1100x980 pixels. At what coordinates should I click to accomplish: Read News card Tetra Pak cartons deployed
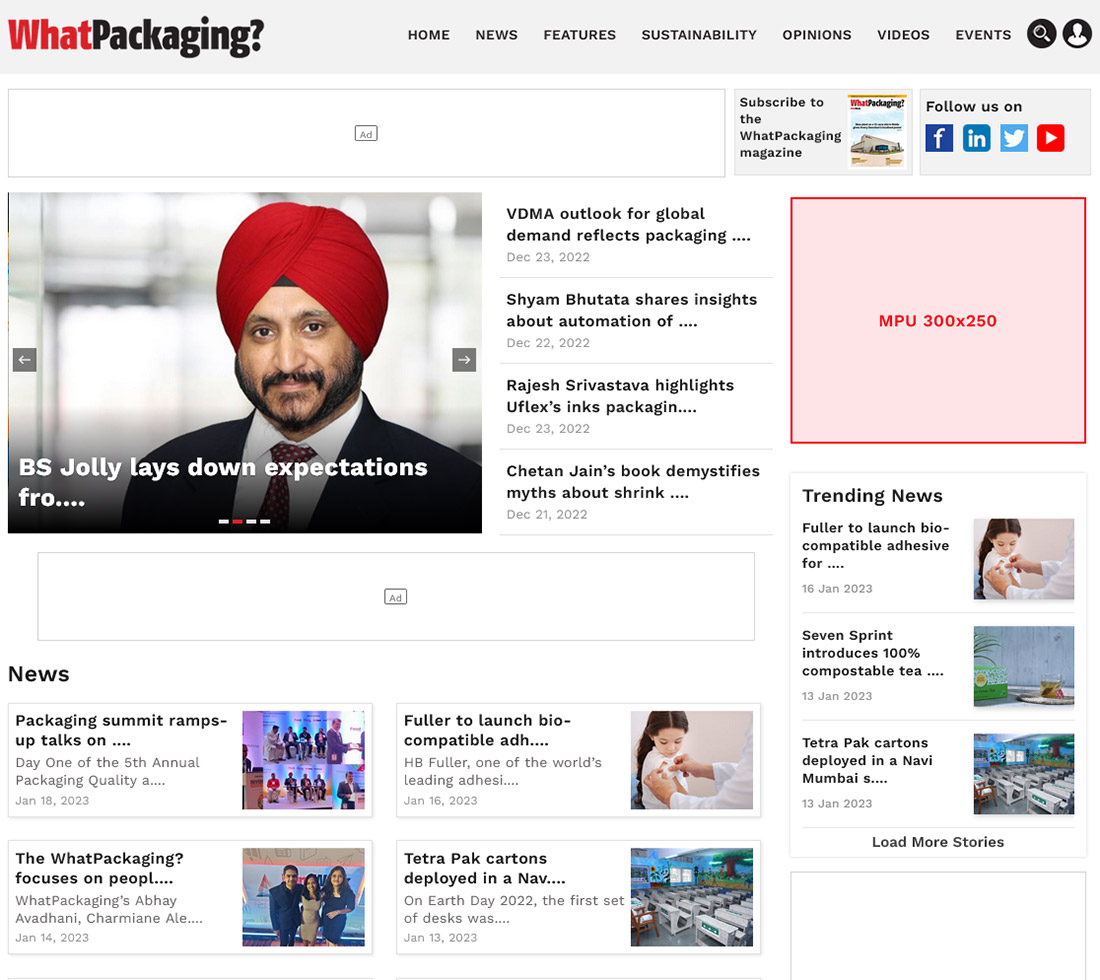[485, 868]
